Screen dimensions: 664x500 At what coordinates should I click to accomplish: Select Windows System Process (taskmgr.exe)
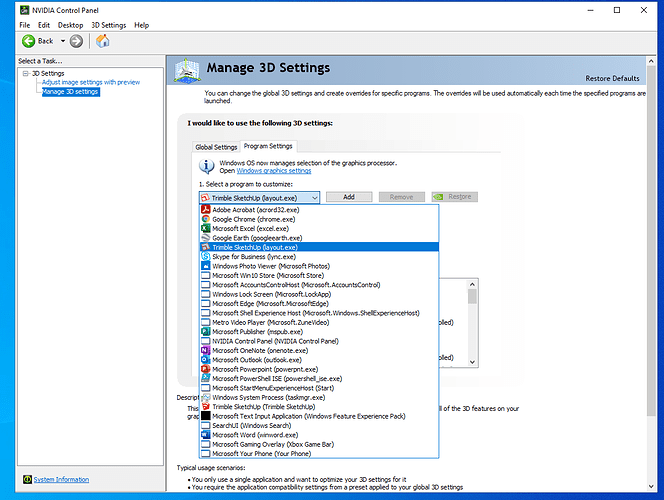(x=319, y=397)
